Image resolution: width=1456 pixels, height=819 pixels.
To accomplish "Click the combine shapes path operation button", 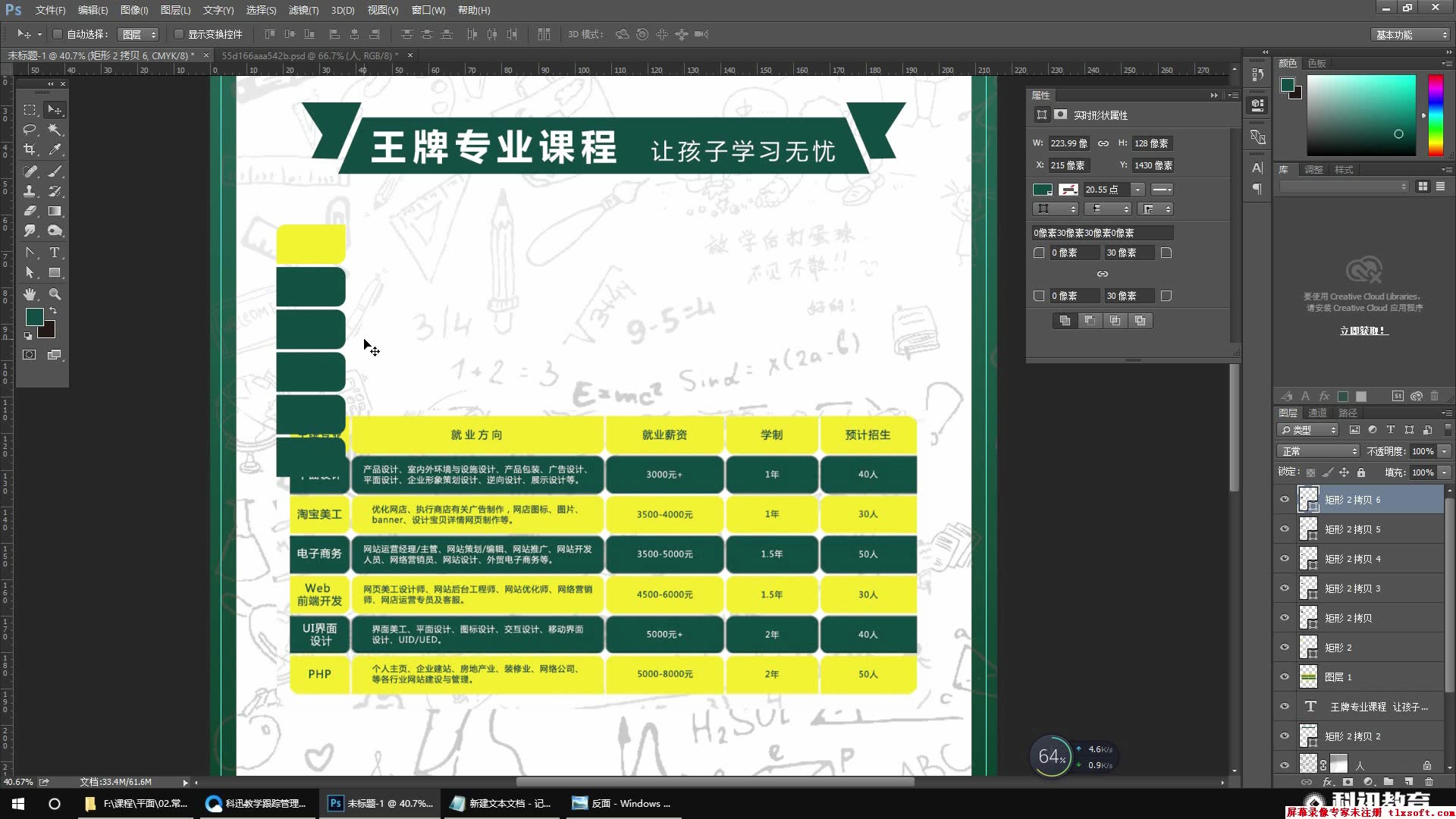I will pos(1065,321).
